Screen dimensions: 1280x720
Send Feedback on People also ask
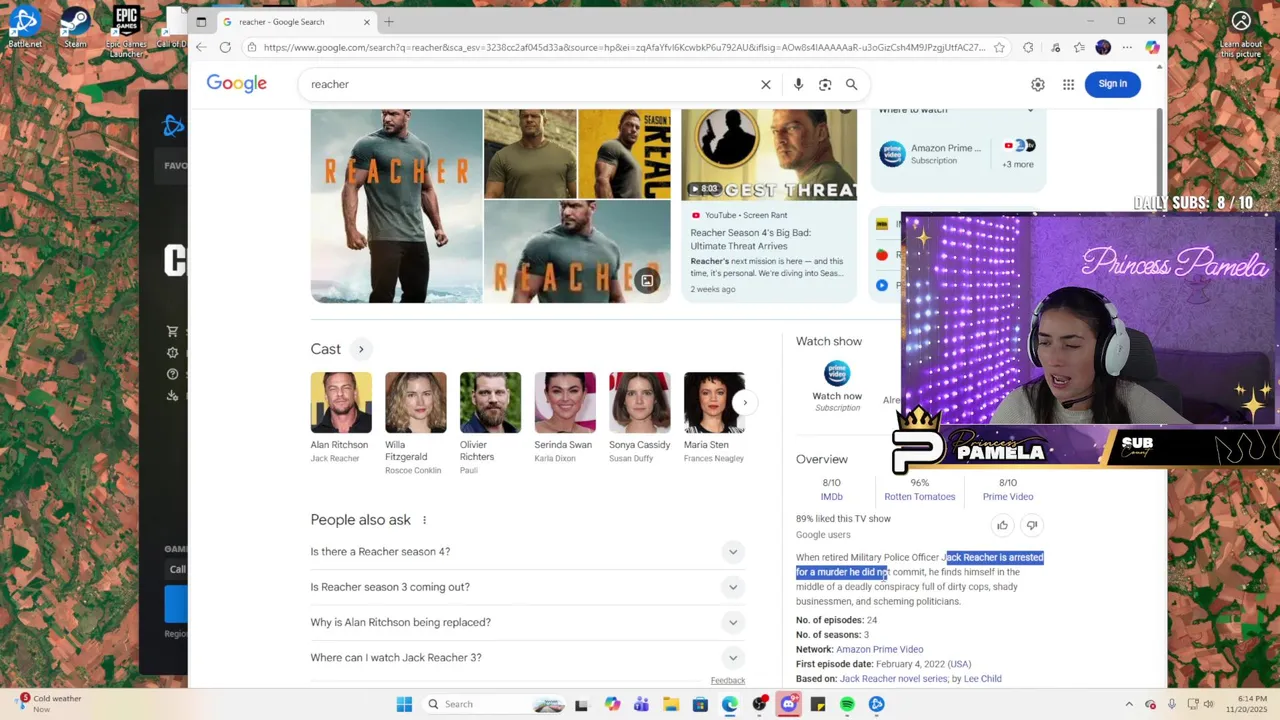(x=728, y=681)
